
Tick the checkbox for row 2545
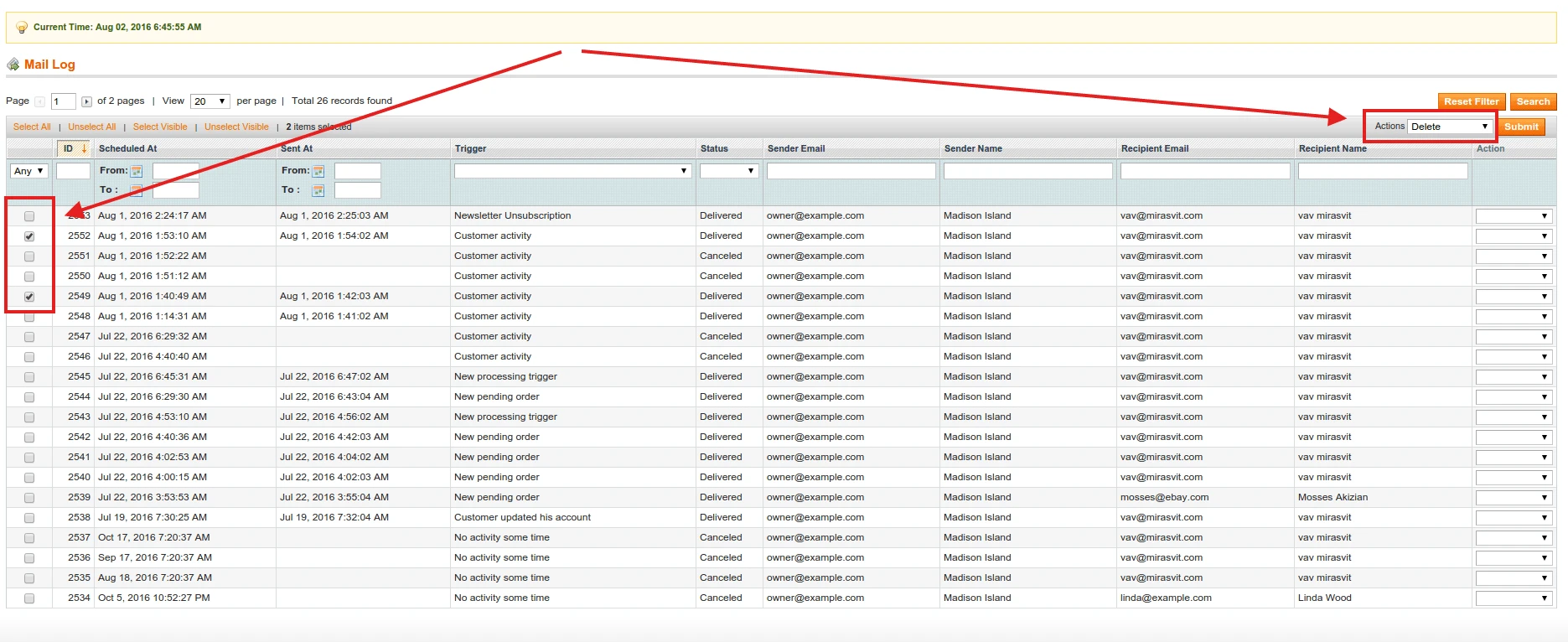pyautogui.click(x=29, y=377)
